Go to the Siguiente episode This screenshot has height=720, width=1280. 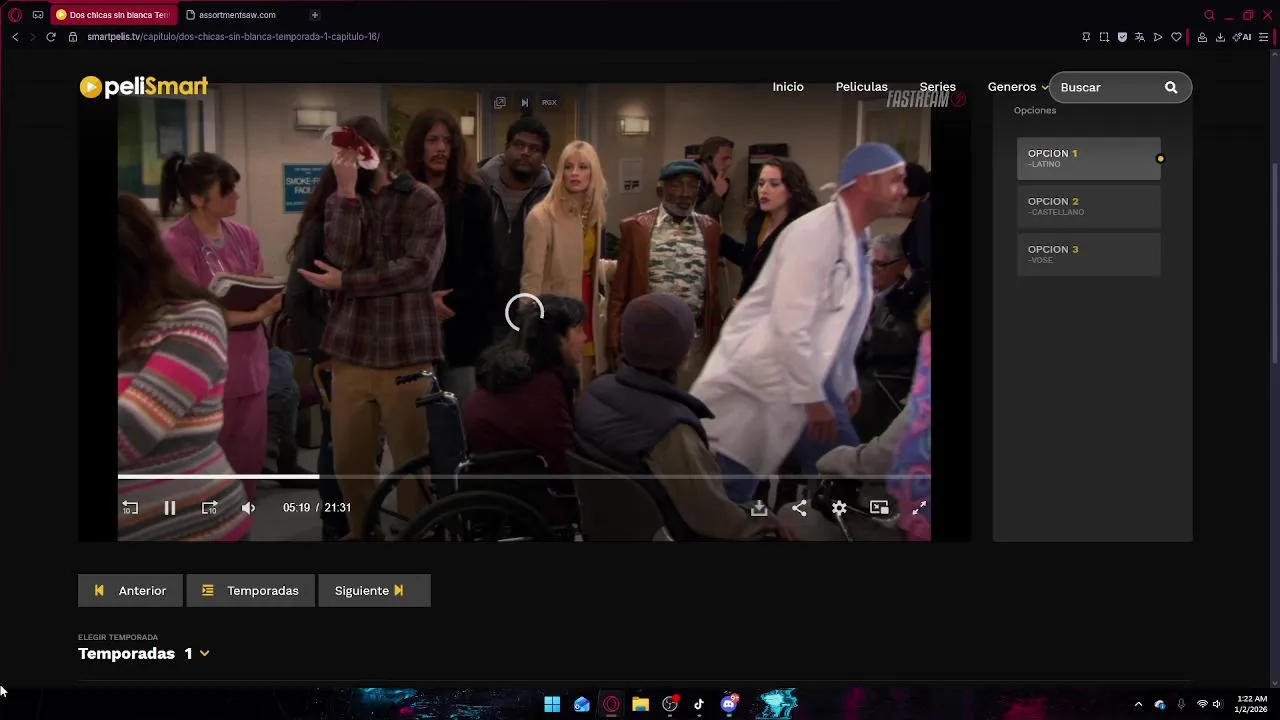(374, 590)
